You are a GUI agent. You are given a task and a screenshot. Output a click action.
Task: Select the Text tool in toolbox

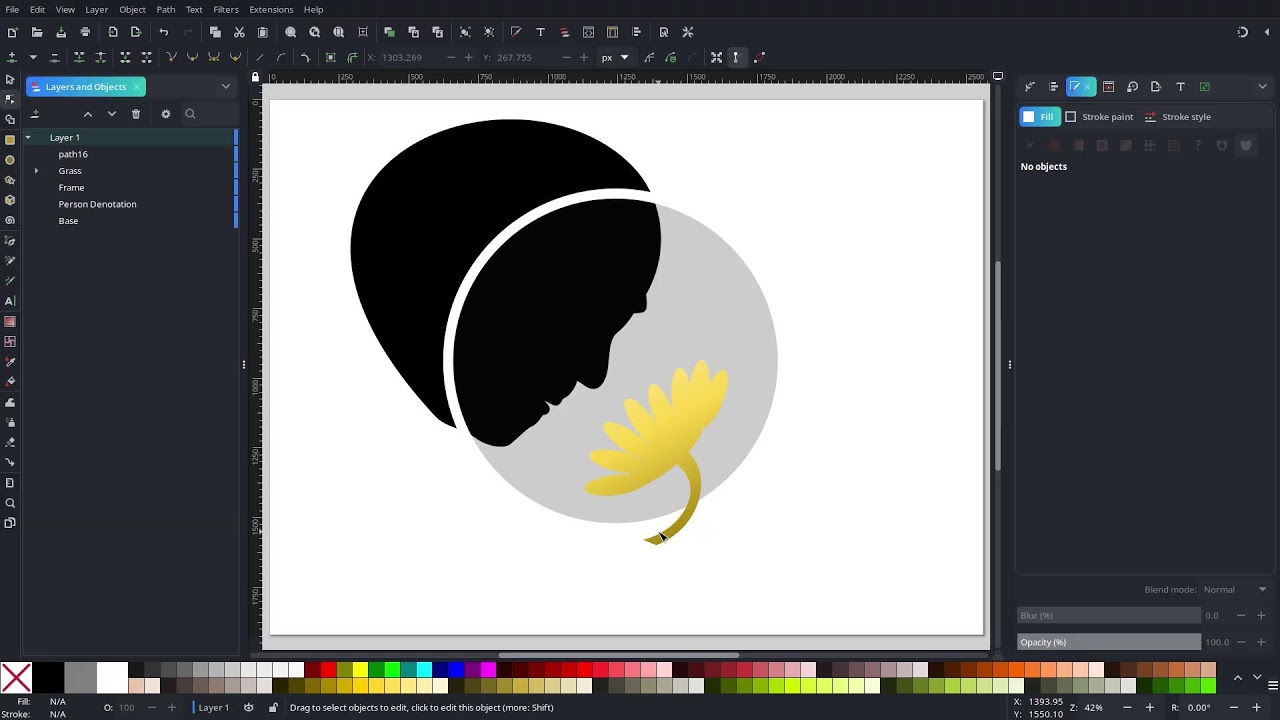[x=10, y=301]
